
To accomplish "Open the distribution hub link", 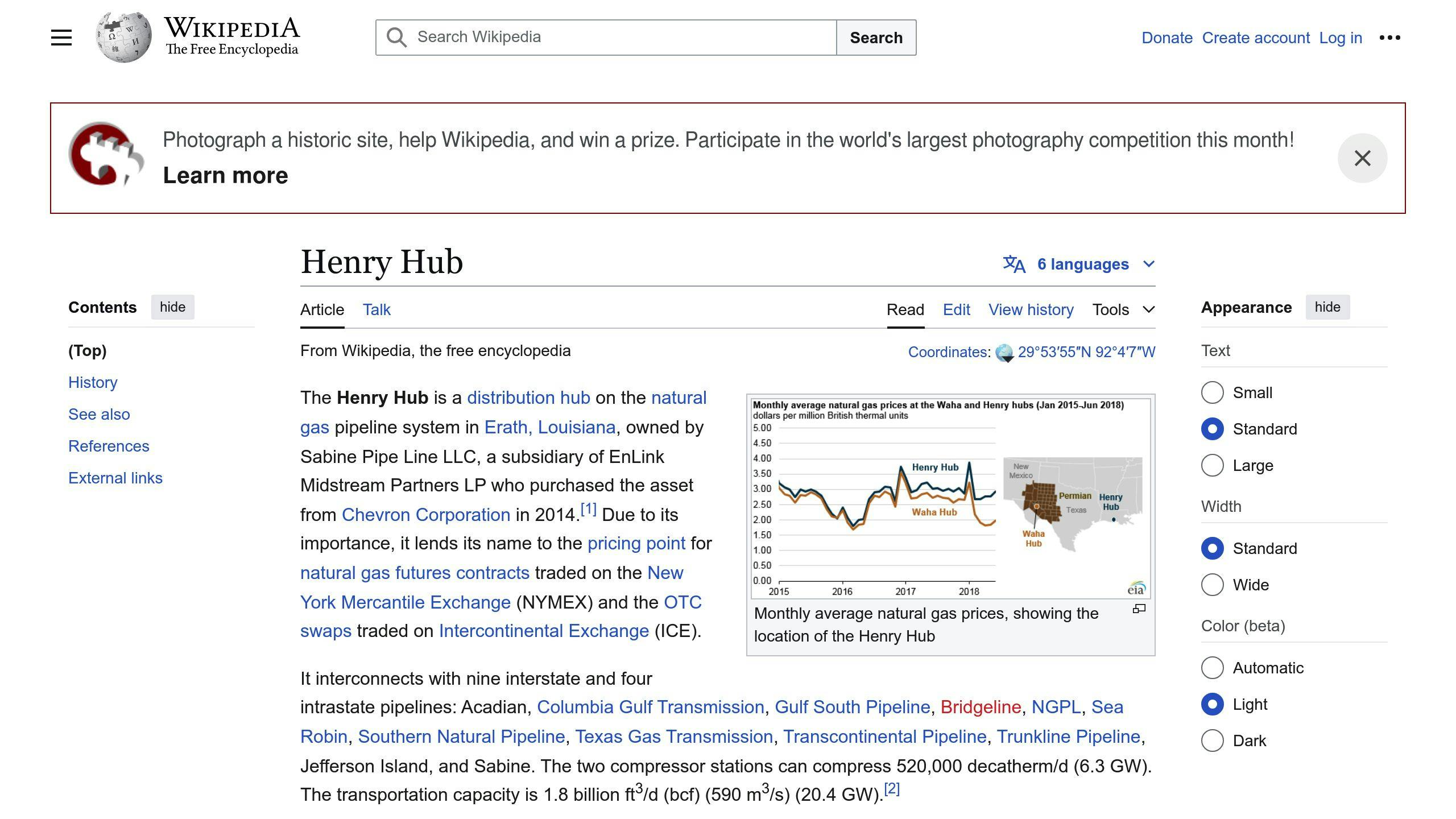I will [x=528, y=398].
